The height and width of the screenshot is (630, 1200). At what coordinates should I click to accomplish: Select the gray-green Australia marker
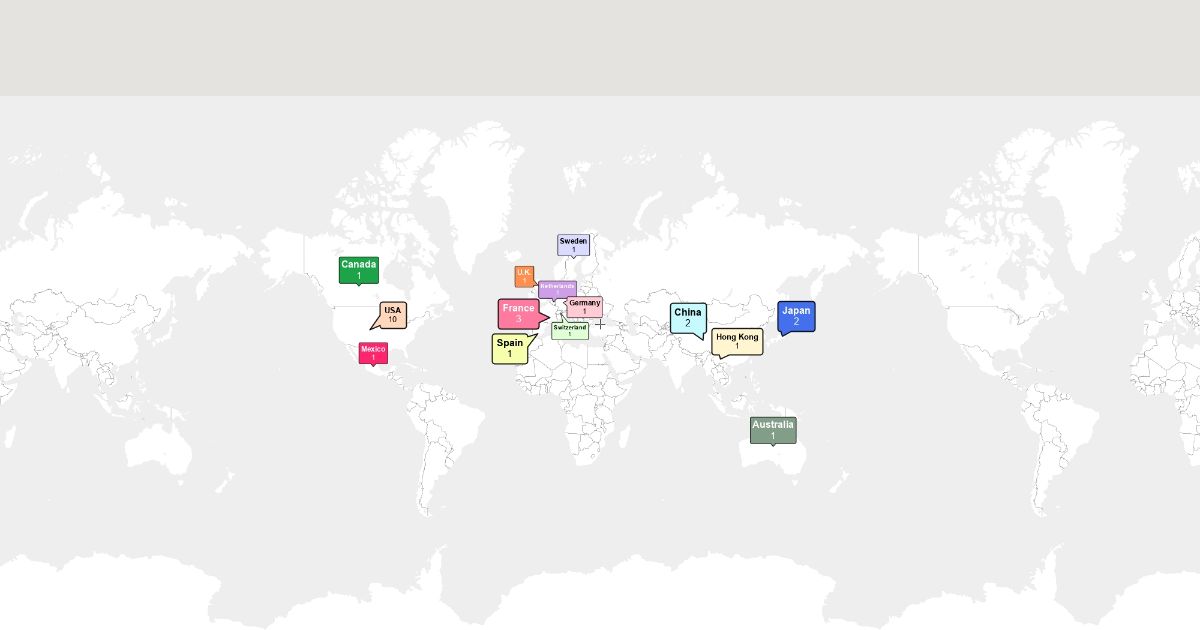pyautogui.click(x=773, y=430)
